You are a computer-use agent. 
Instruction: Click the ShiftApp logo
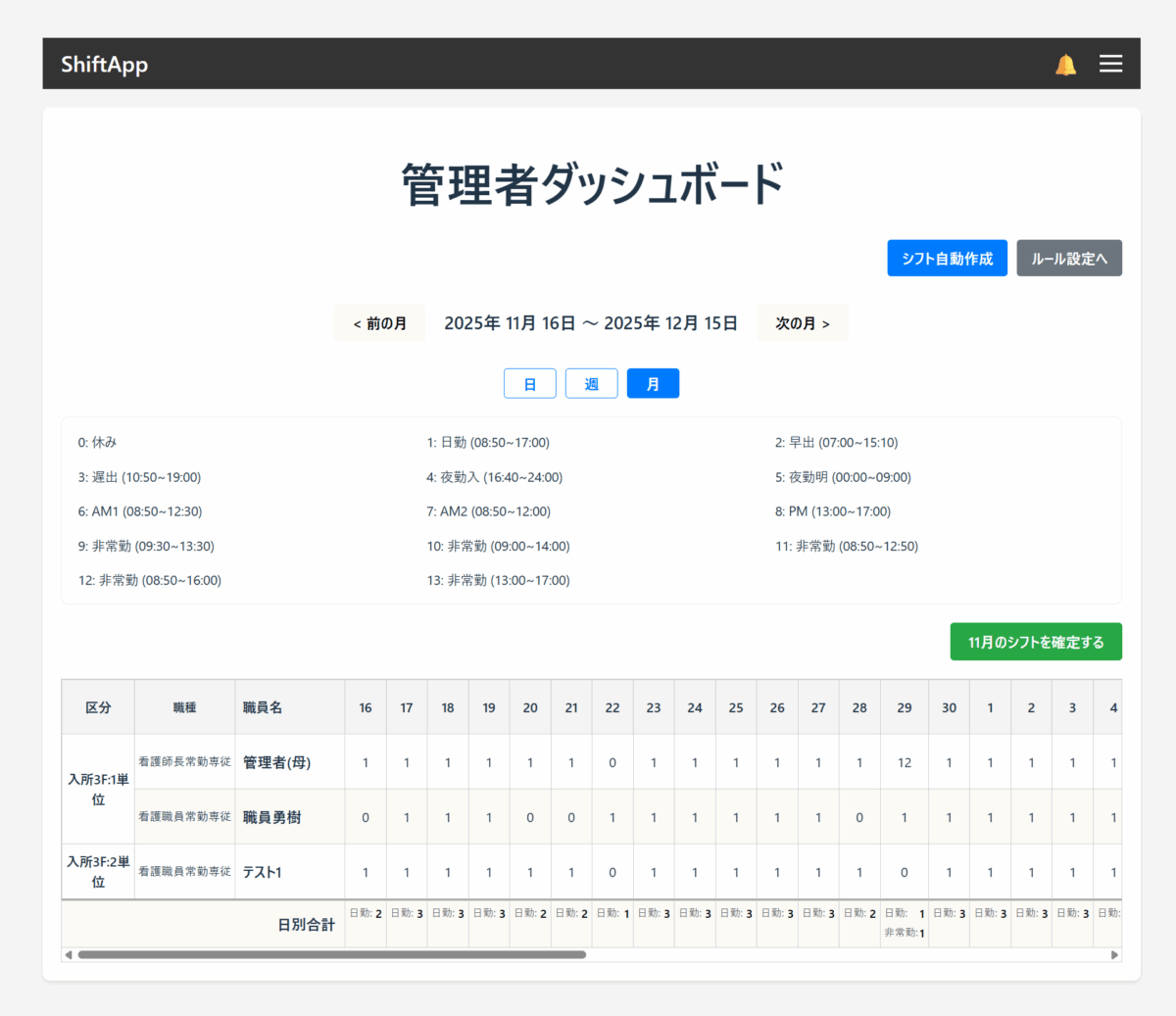click(104, 65)
